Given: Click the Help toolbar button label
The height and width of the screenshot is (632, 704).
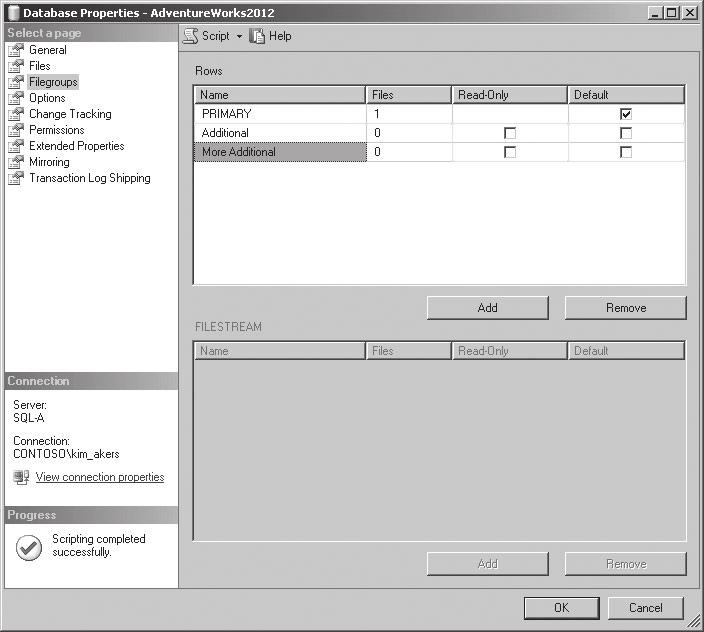Looking at the screenshot, I should pyautogui.click(x=280, y=36).
